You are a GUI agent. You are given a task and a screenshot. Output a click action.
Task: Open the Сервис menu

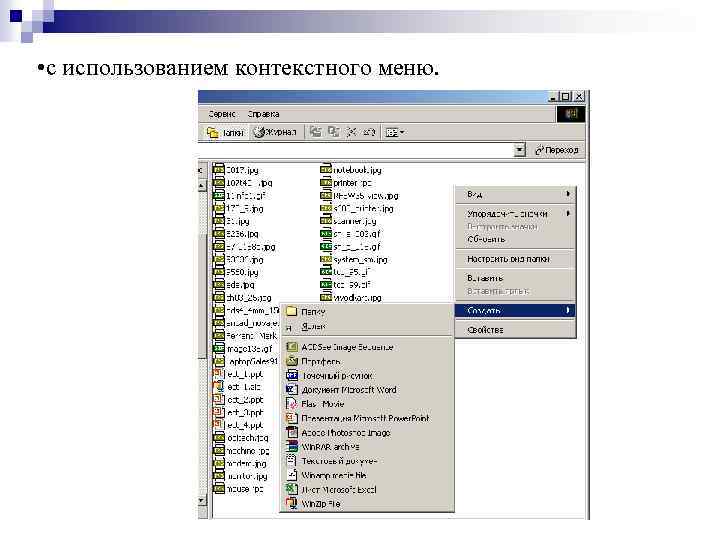tap(222, 114)
